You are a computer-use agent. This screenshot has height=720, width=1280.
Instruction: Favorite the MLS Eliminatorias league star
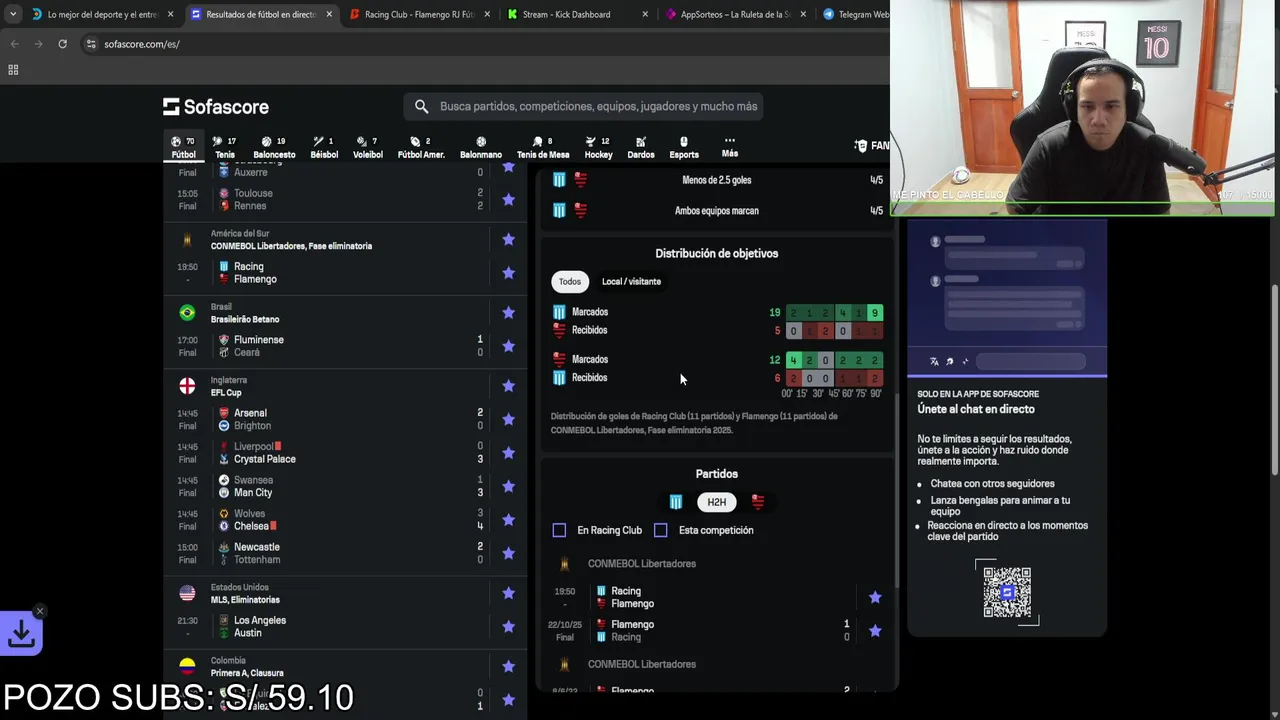[508, 593]
